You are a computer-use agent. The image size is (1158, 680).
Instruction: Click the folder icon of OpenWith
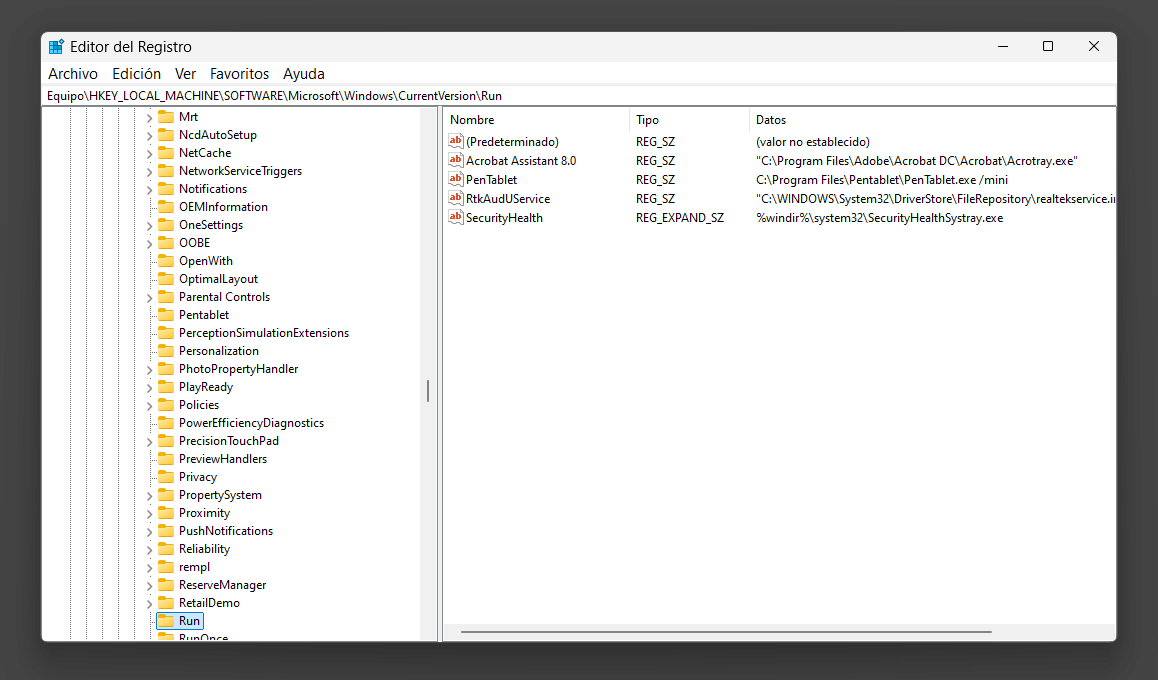[166, 261]
